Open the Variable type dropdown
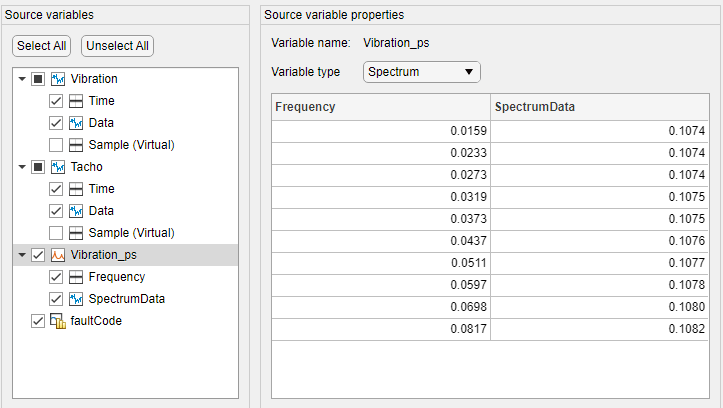The width and height of the screenshot is (723, 408). point(421,72)
